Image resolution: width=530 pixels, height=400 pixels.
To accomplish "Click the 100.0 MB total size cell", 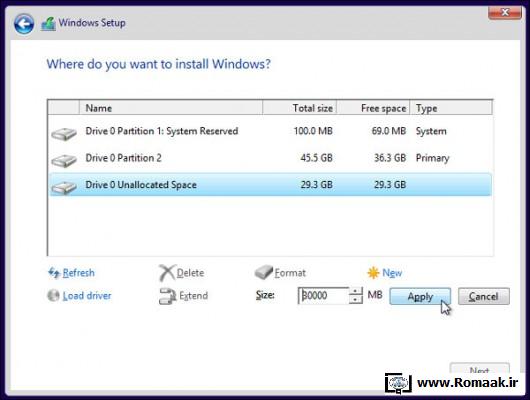I will pos(313,131).
